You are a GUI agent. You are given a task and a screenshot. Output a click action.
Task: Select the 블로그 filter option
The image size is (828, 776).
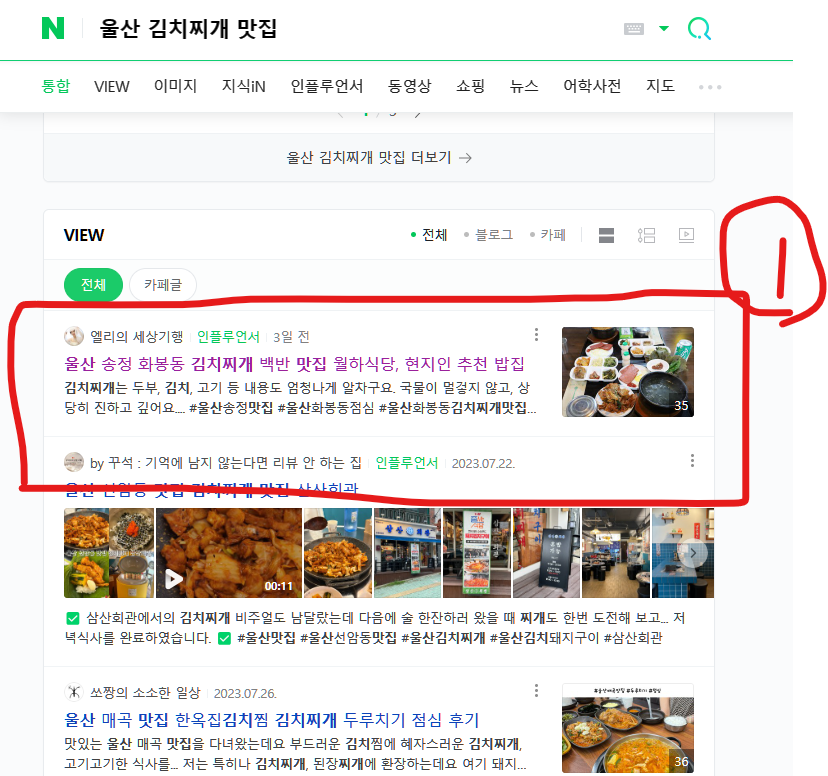pyautogui.click(x=488, y=235)
